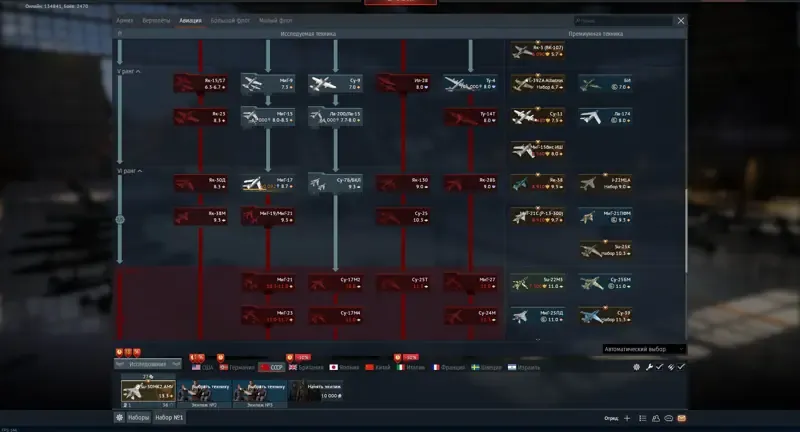Image resolution: width=800 pixels, height=432 pixels.
Task: Select the Як-130 aircraft card
Action: coord(403,183)
